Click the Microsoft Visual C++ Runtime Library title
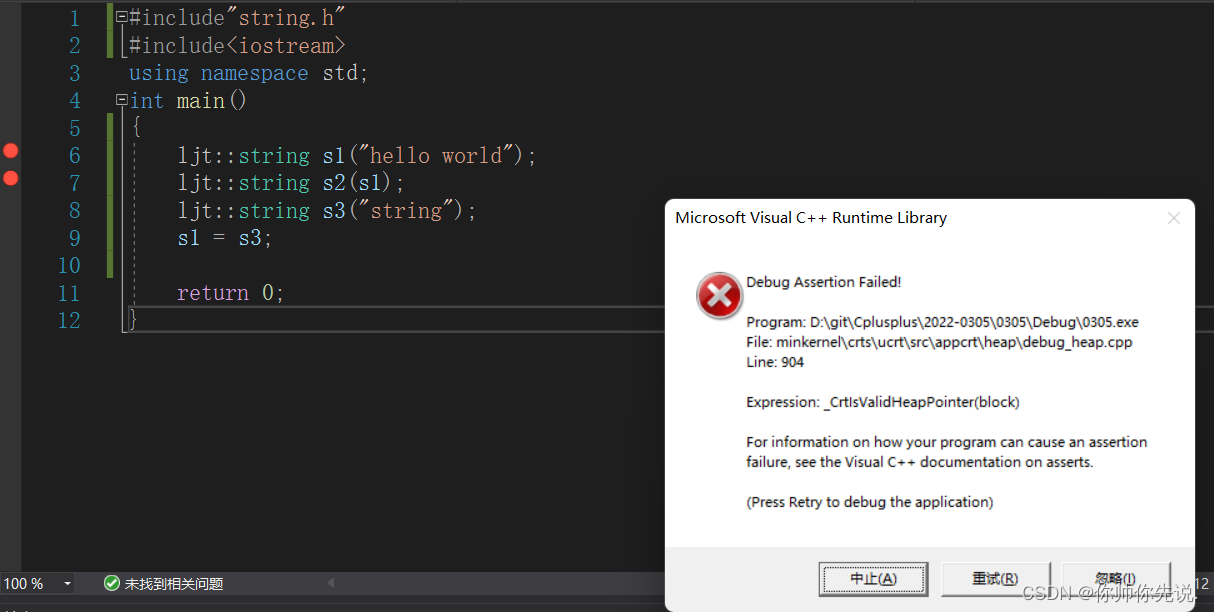Image resolution: width=1214 pixels, height=612 pixels. [x=811, y=218]
